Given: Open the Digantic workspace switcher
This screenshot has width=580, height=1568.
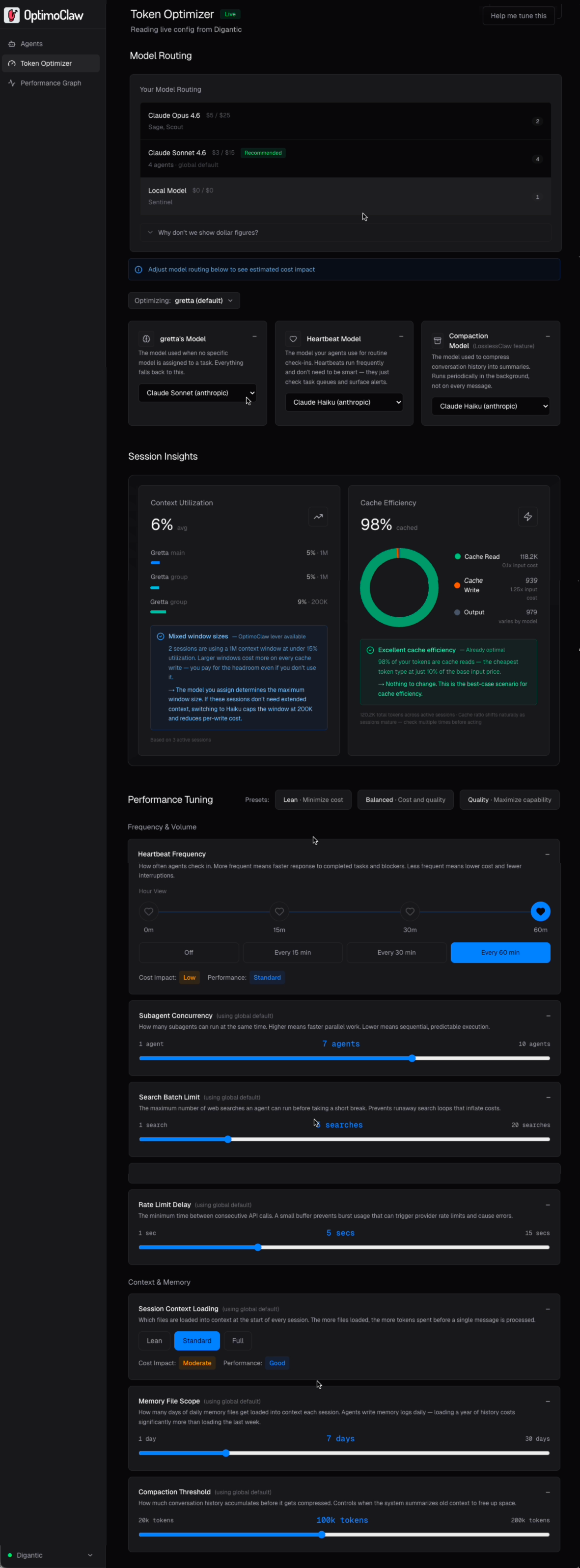Looking at the screenshot, I should point(50,1555).
